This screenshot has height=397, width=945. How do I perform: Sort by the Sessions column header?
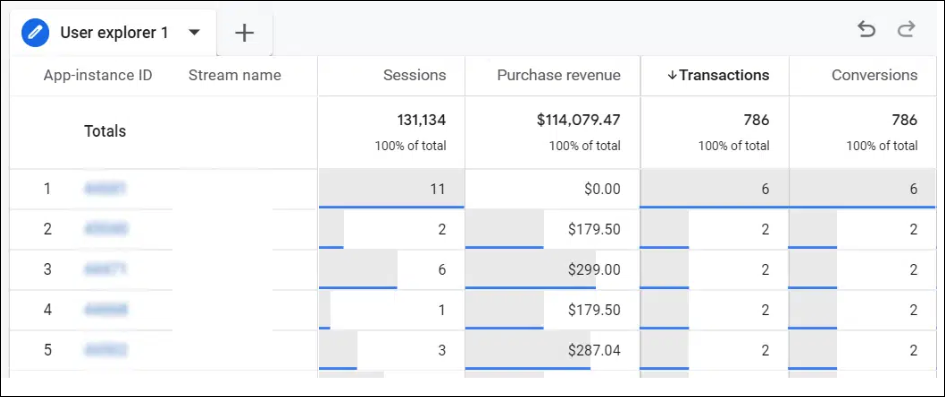point(415,75)
